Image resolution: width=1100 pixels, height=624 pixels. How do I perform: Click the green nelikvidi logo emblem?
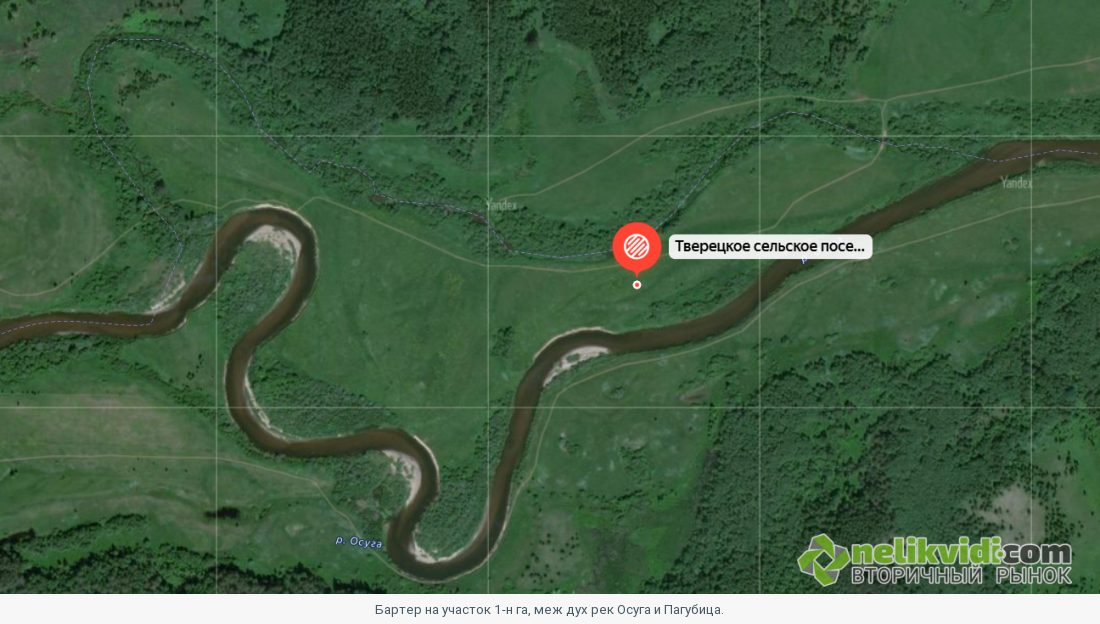824,559
